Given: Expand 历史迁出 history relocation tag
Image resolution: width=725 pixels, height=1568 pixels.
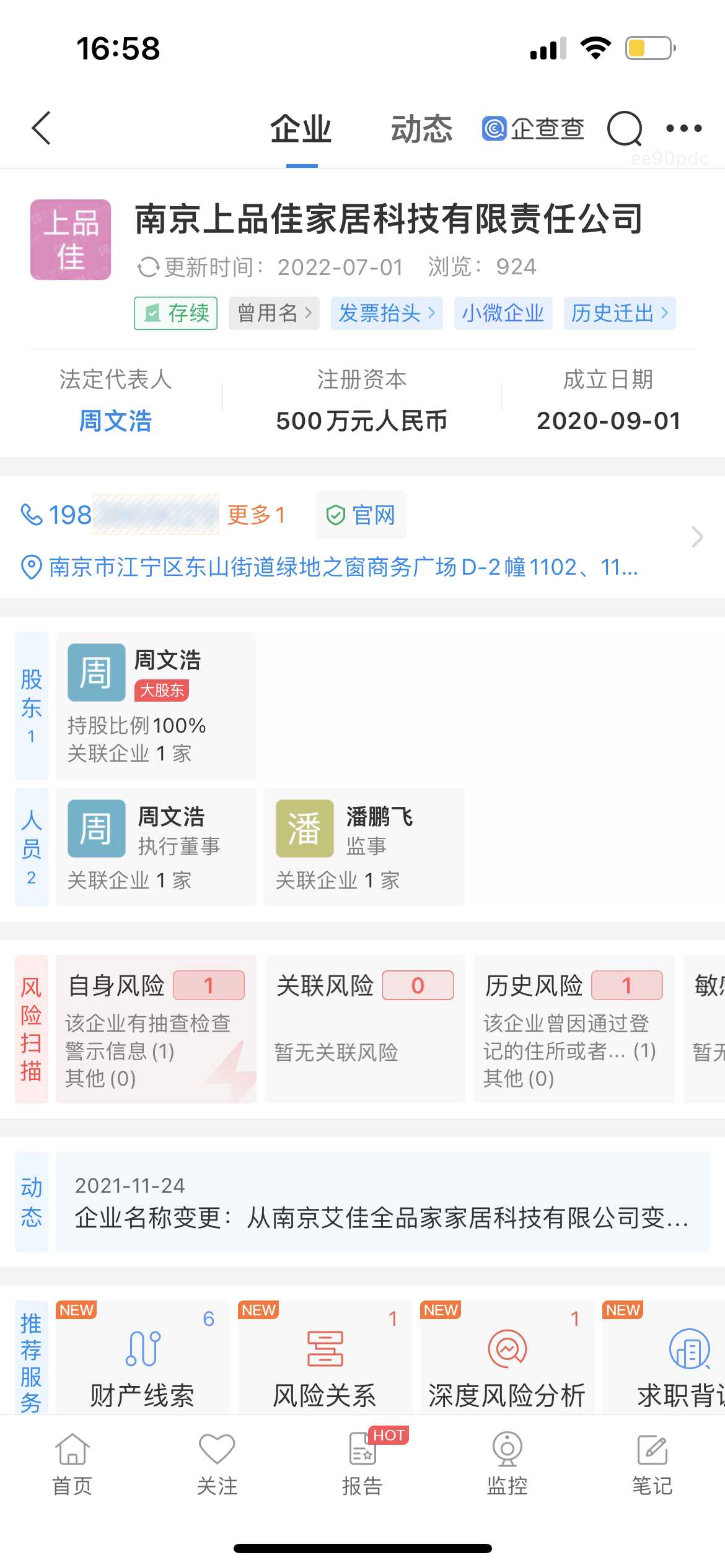Looking at the screenshot, I should coord(619,313).
